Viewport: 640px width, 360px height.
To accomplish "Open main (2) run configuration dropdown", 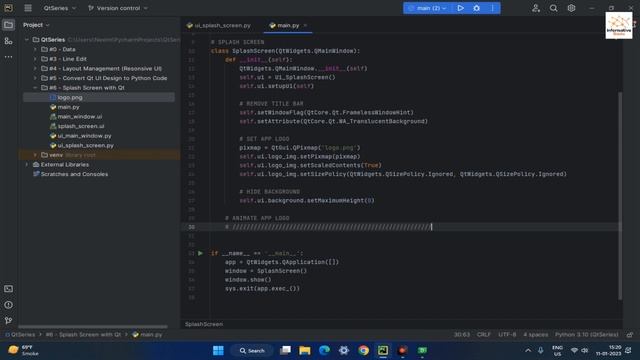I will [x=428, y=8].
